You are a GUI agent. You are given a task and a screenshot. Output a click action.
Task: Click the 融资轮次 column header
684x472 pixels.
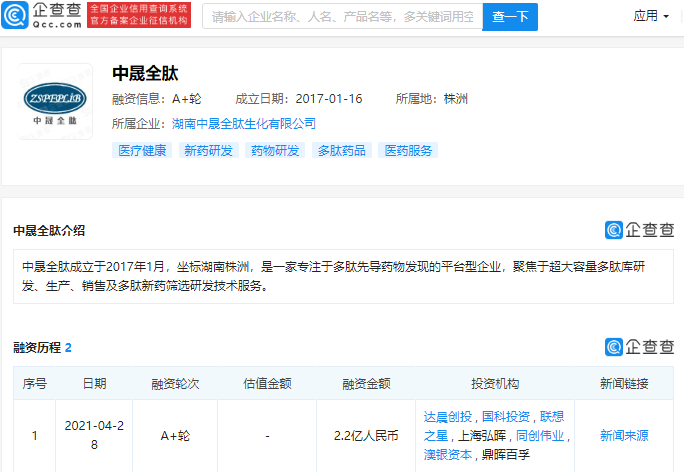(175, 383)
